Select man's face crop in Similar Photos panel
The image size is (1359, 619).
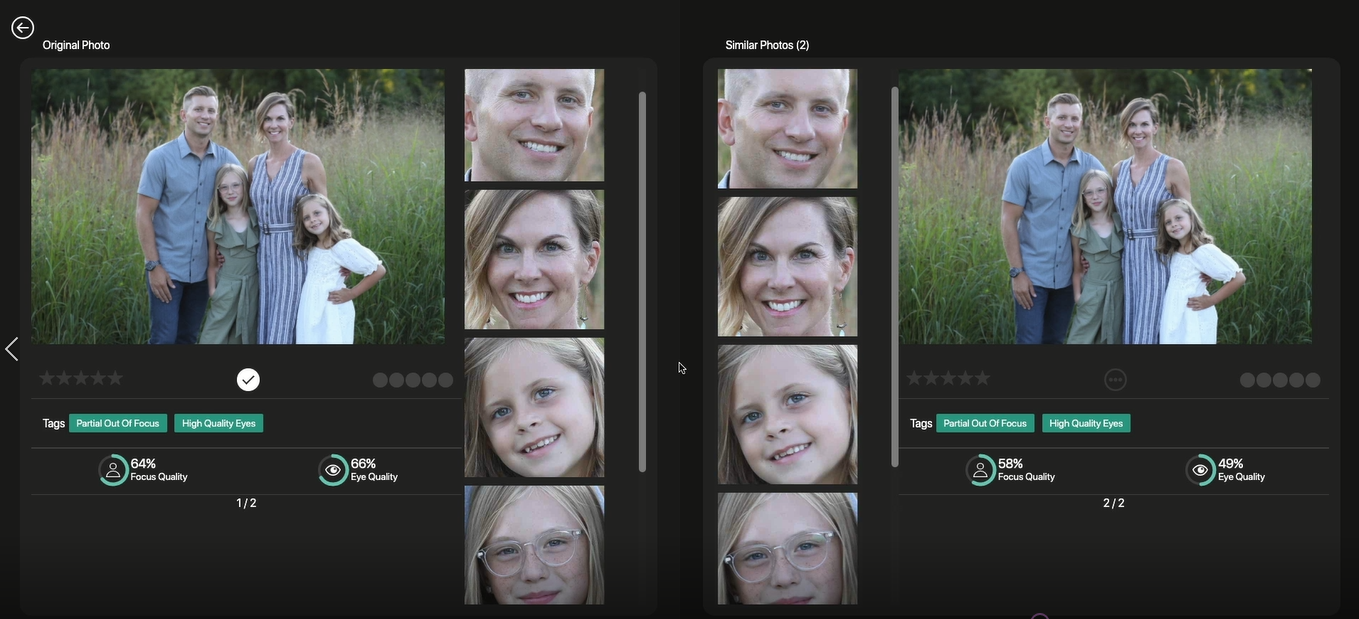pos(787,128)
